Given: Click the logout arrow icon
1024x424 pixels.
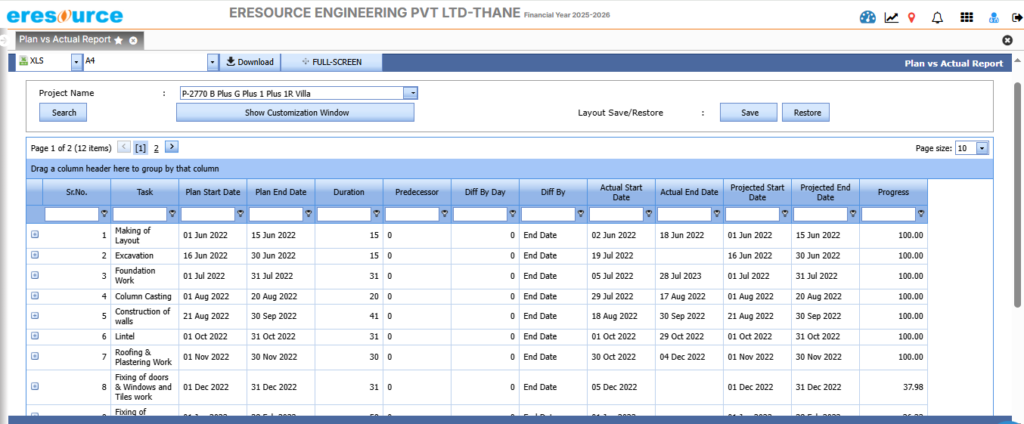Looking at the screenshot, I should 1014,17.
